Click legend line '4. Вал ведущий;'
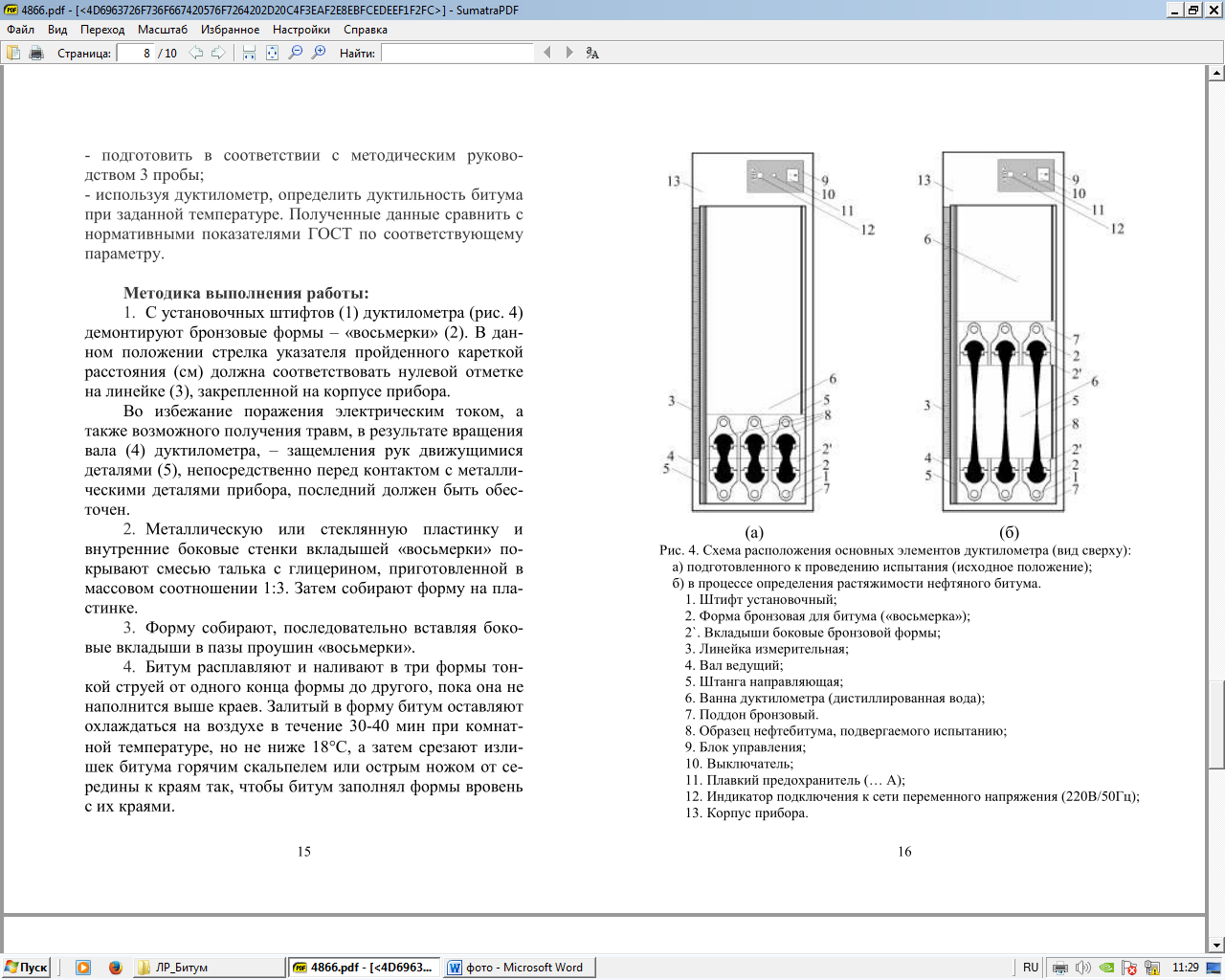Viewport: 1225px width, 980px height. tap(734, 665)
